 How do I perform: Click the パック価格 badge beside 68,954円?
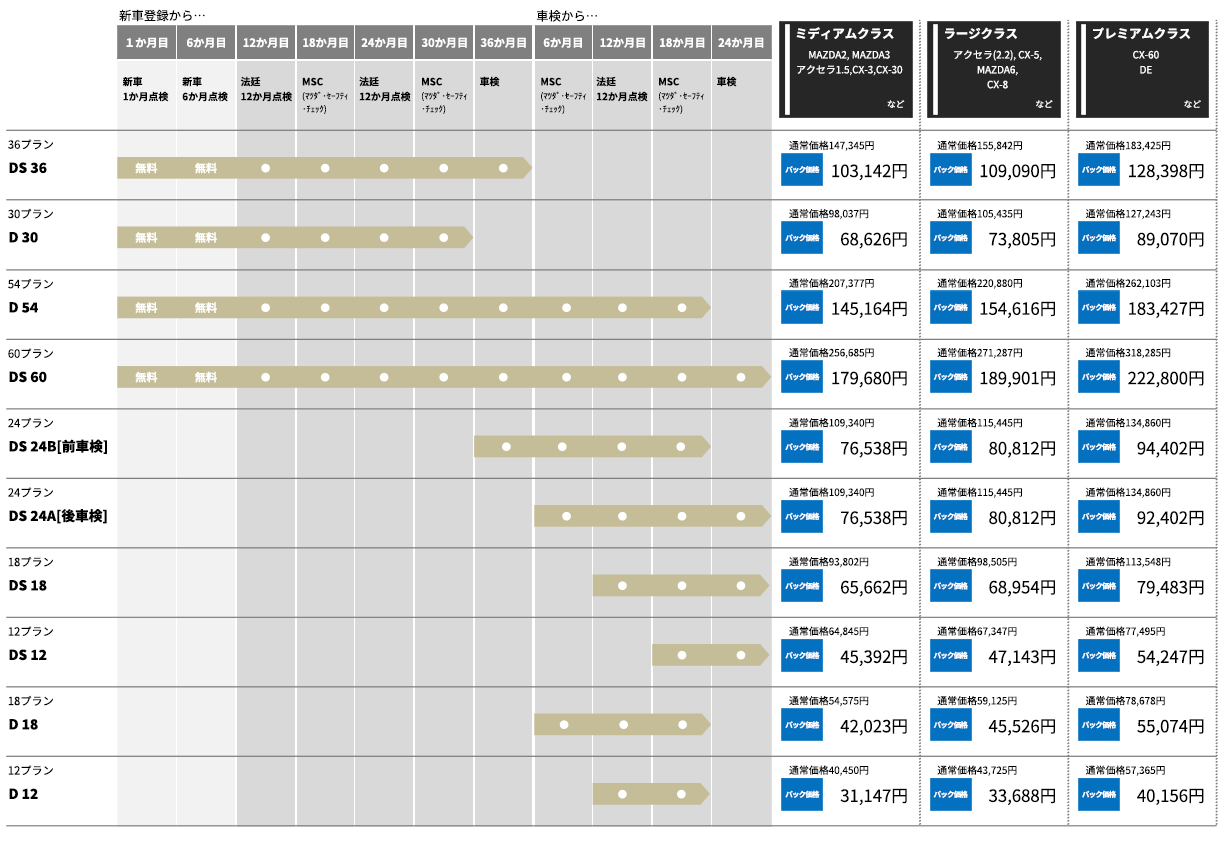click(x=950, y=585)
